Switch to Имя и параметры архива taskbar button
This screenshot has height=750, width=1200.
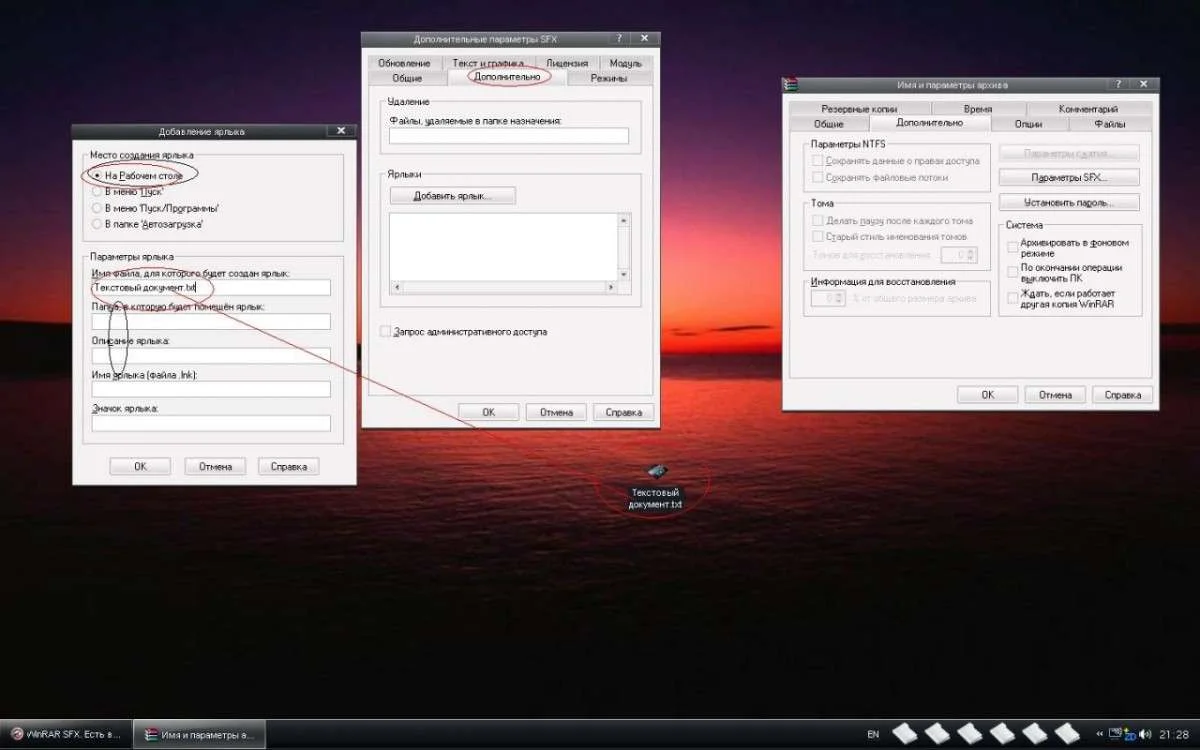point(198,733)
